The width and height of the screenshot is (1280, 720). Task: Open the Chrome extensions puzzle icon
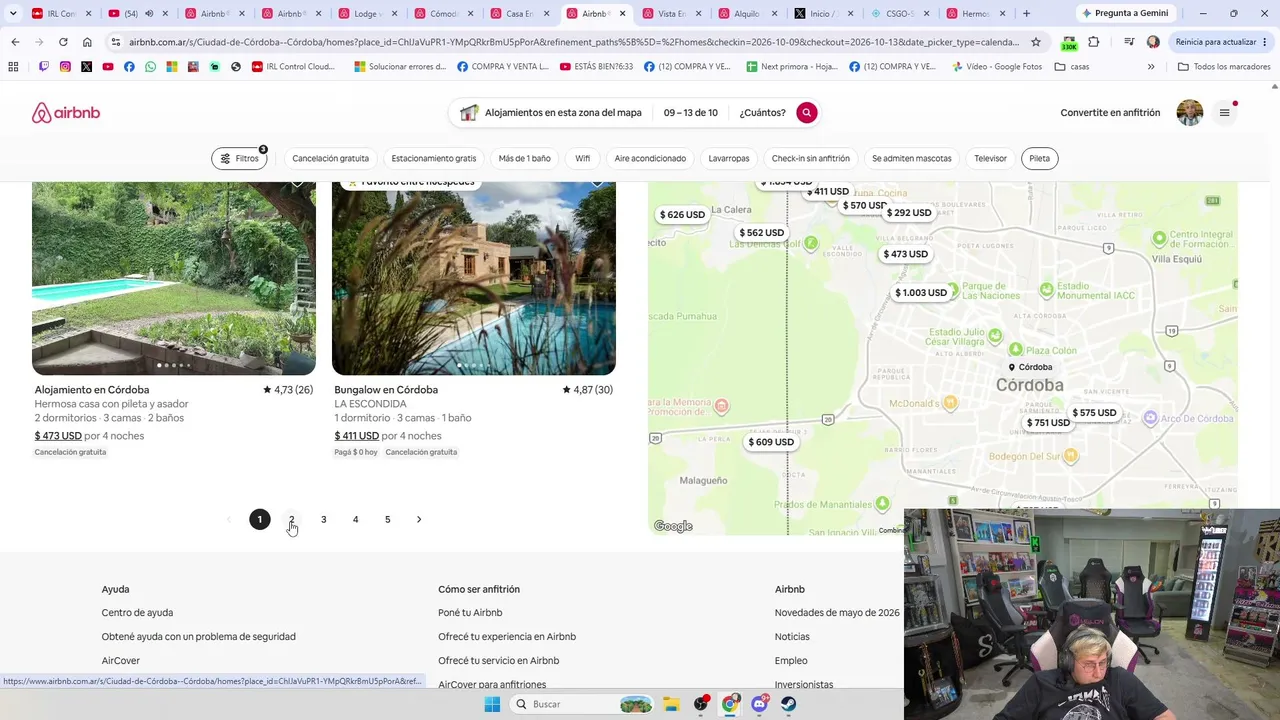(1093, 42)
